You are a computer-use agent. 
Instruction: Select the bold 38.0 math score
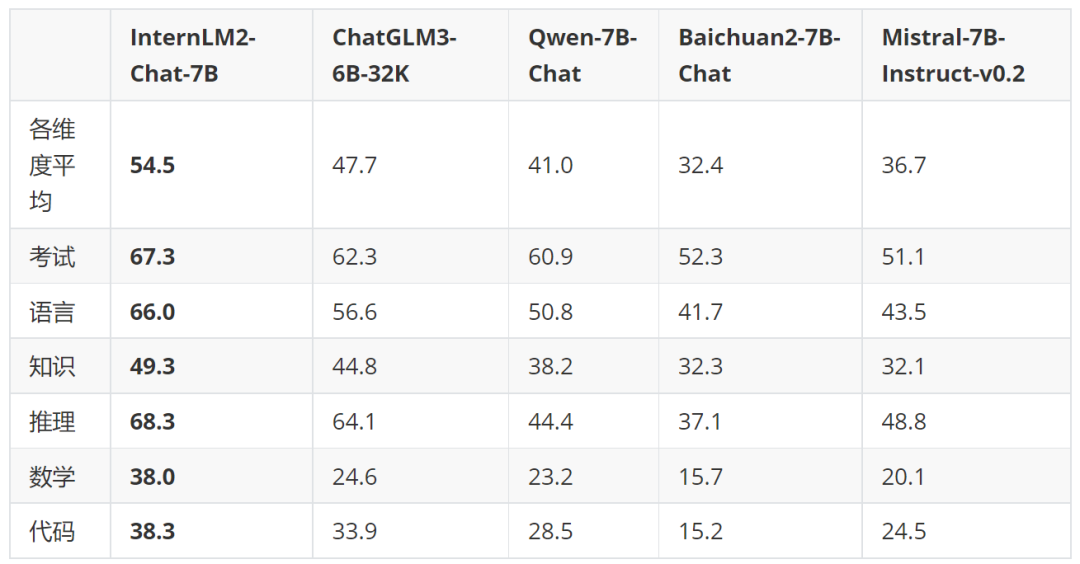click(152, 477)
